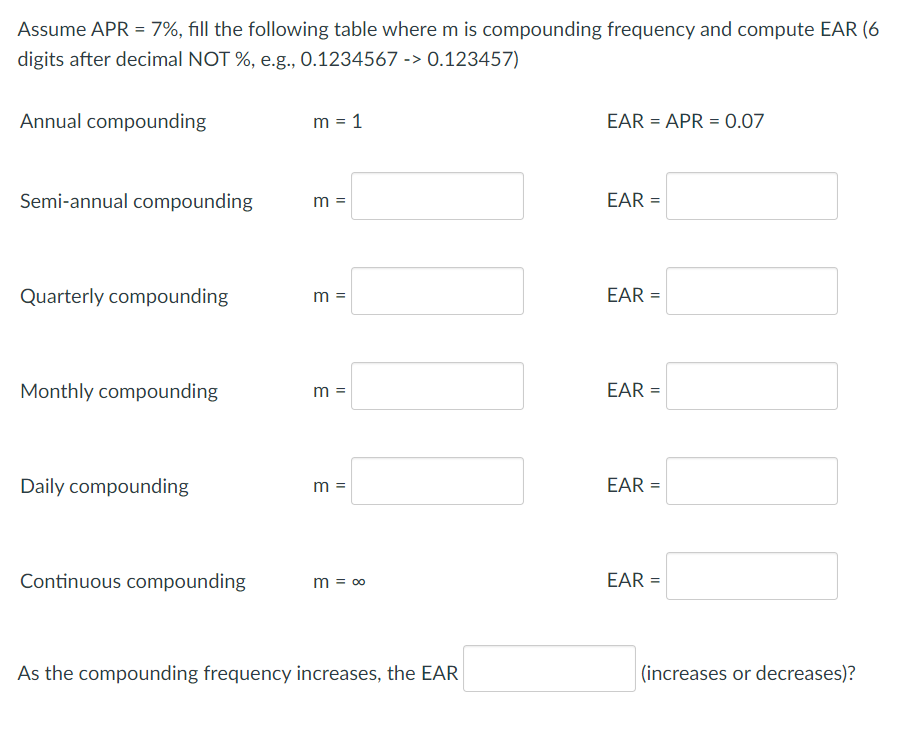Viewport: 915px width, 730px height.
Task: Click the Monthly compounding label
Action: pos(118,391)
